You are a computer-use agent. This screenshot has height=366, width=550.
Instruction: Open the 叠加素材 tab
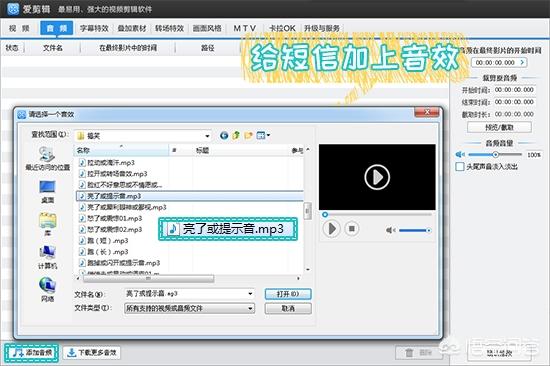coord(132,28)
